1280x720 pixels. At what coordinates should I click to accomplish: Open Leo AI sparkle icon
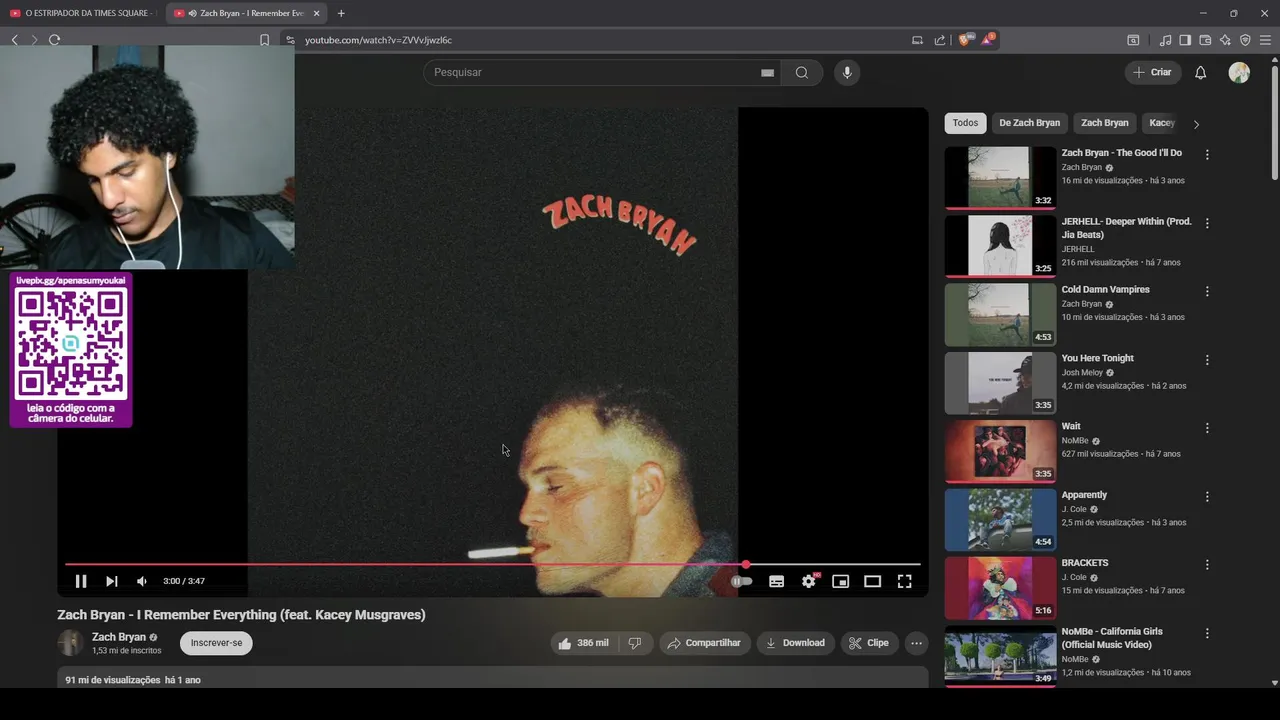pos(1225,40)
